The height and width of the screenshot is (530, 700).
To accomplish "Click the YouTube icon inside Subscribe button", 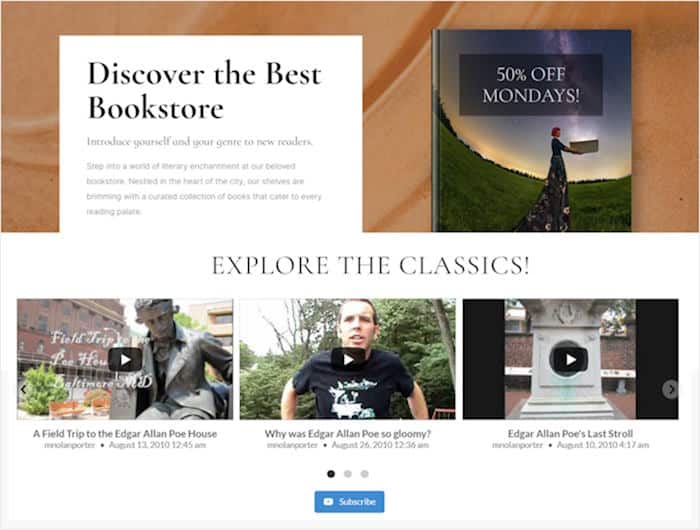I will [328, 502].
